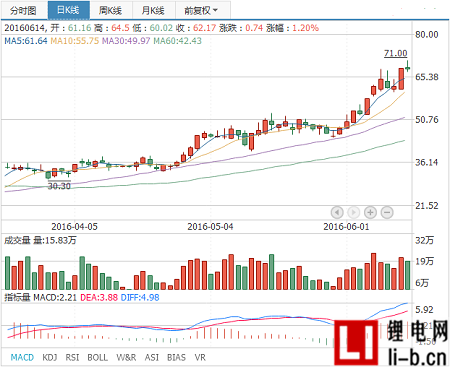Select the MACD indicator
The height and width of the screenshot is (367, 450).
[22, 357]
